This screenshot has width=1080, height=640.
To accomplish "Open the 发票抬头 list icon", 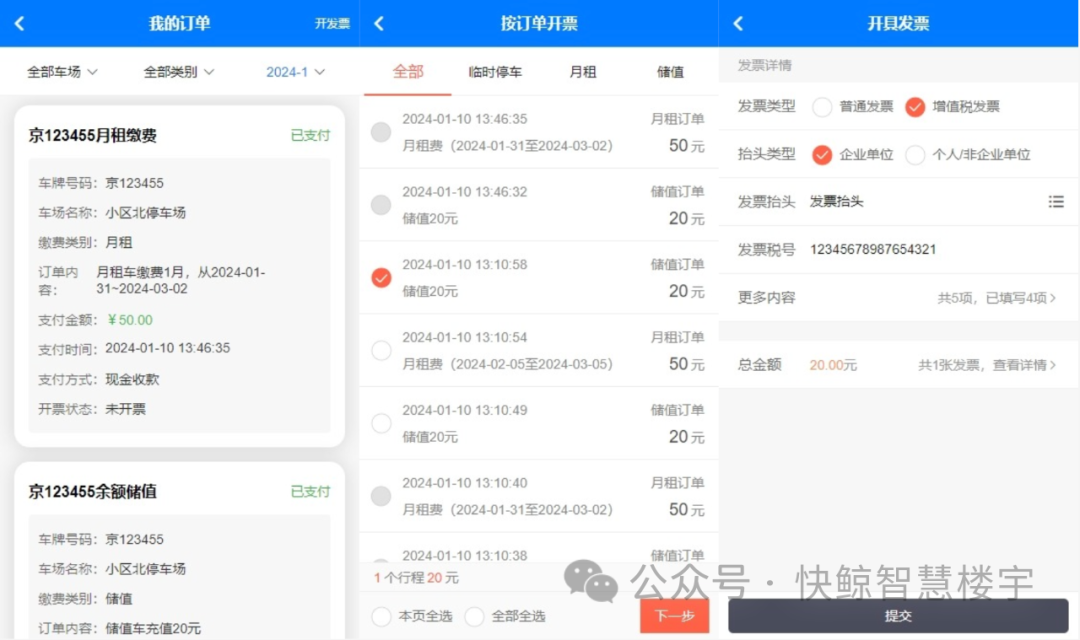I will pos(1056,201).
